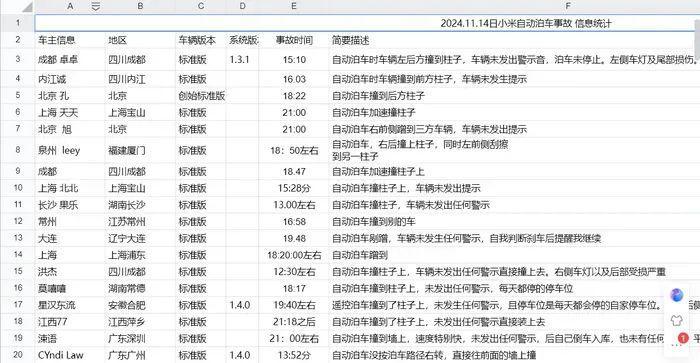Select the 创始标准版 cell
The width and height of the screenshot is (700, 363).
pos(201,96)
